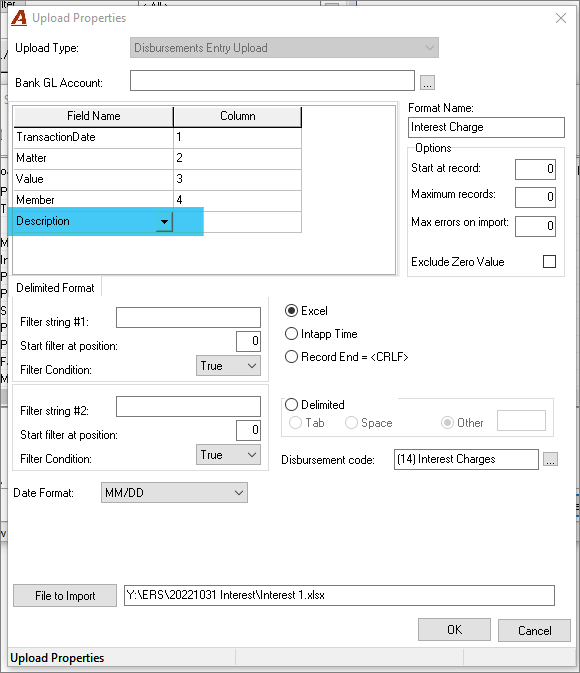The height and width of the screenshot is (673, 580).
Task: Expand the Description field name dropdown arrow
Action: click(x=164, y=222)
